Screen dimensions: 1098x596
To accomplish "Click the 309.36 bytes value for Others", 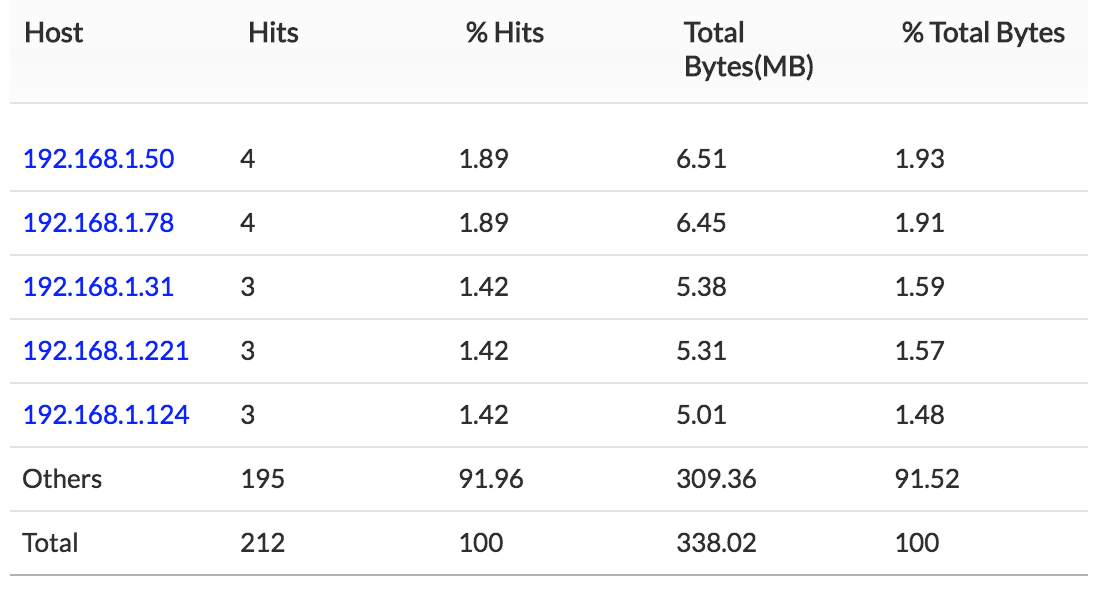I will [716, 479].
